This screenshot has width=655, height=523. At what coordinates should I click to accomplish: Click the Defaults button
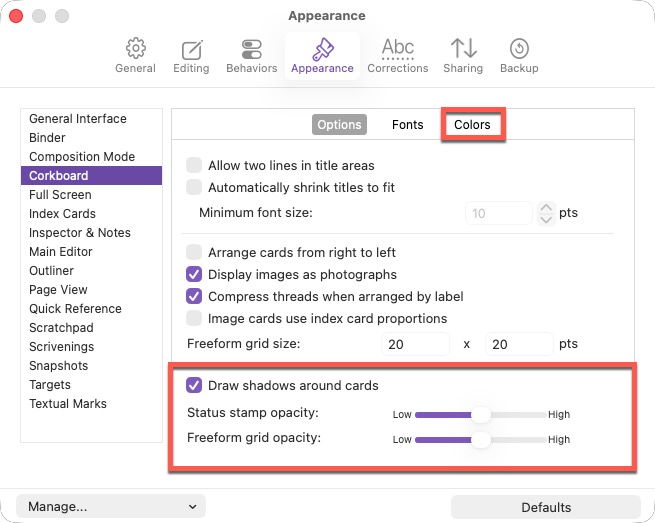546,507
